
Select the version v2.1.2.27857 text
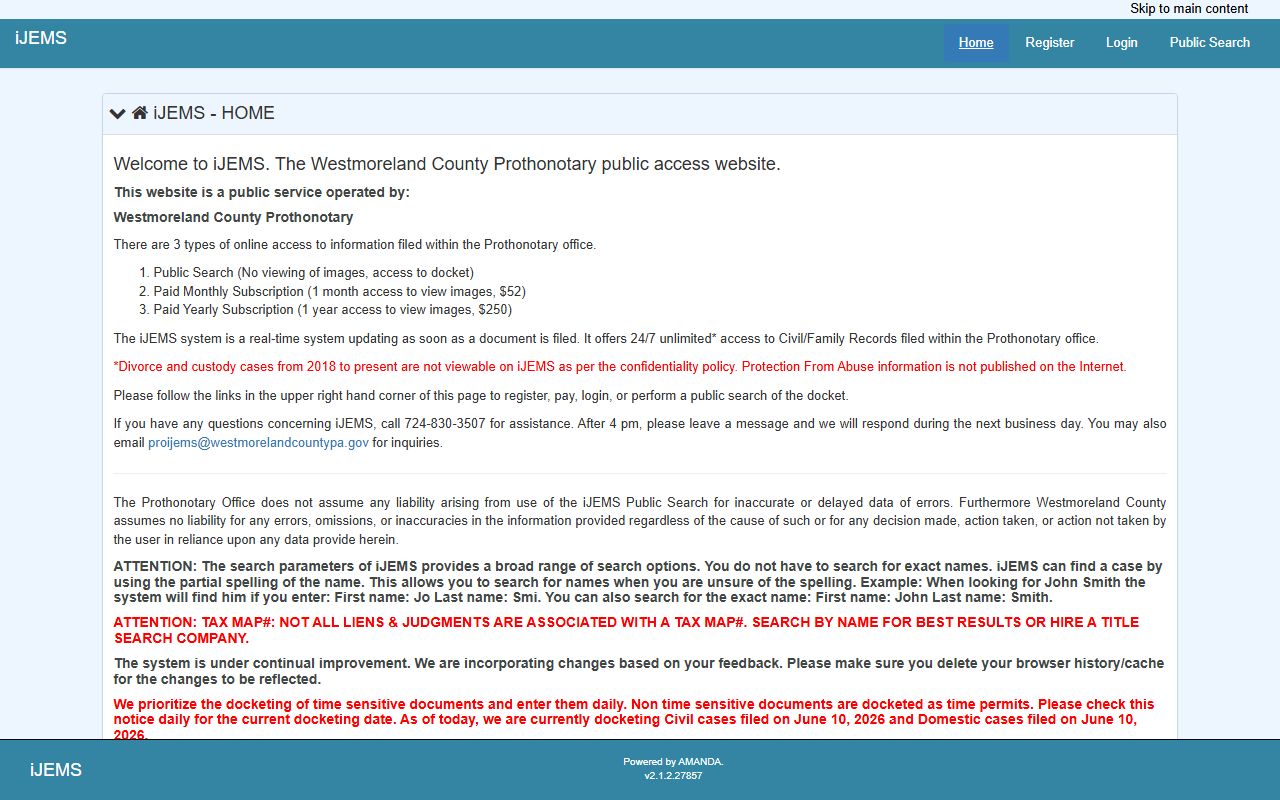click(673, 775)
